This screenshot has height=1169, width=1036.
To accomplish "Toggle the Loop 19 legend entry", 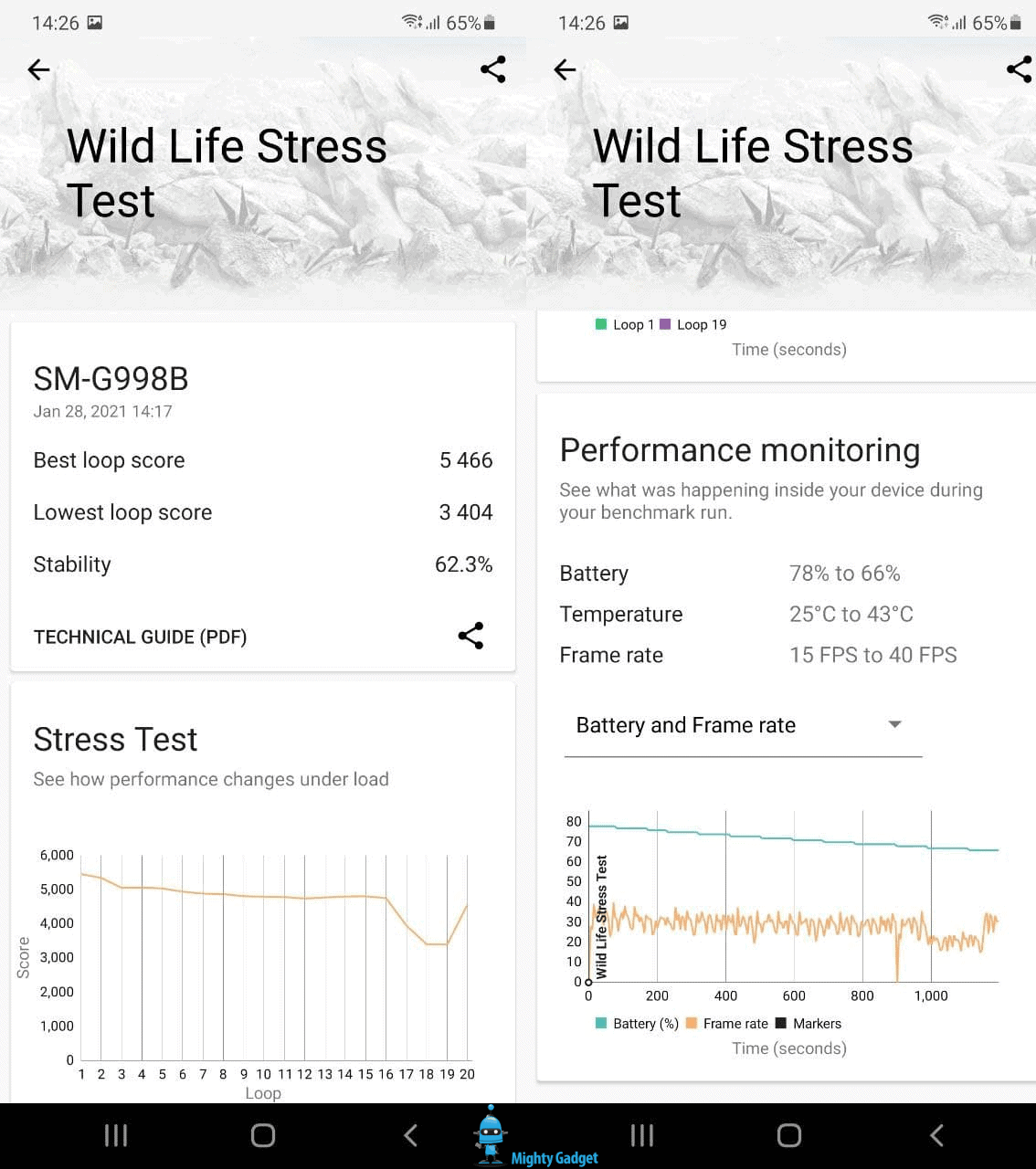I will (692, 324).
